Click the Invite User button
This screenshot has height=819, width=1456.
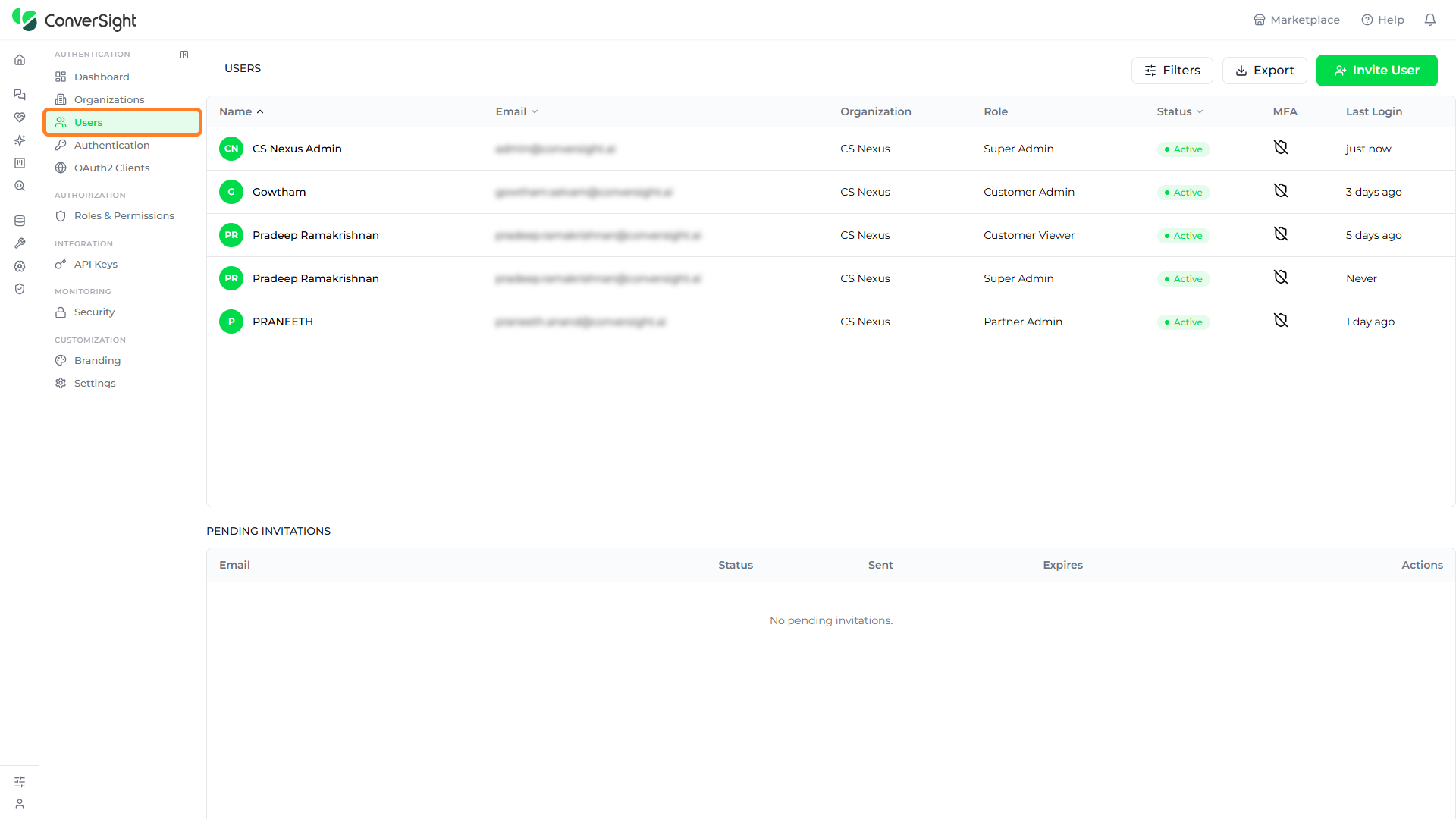1376,70
